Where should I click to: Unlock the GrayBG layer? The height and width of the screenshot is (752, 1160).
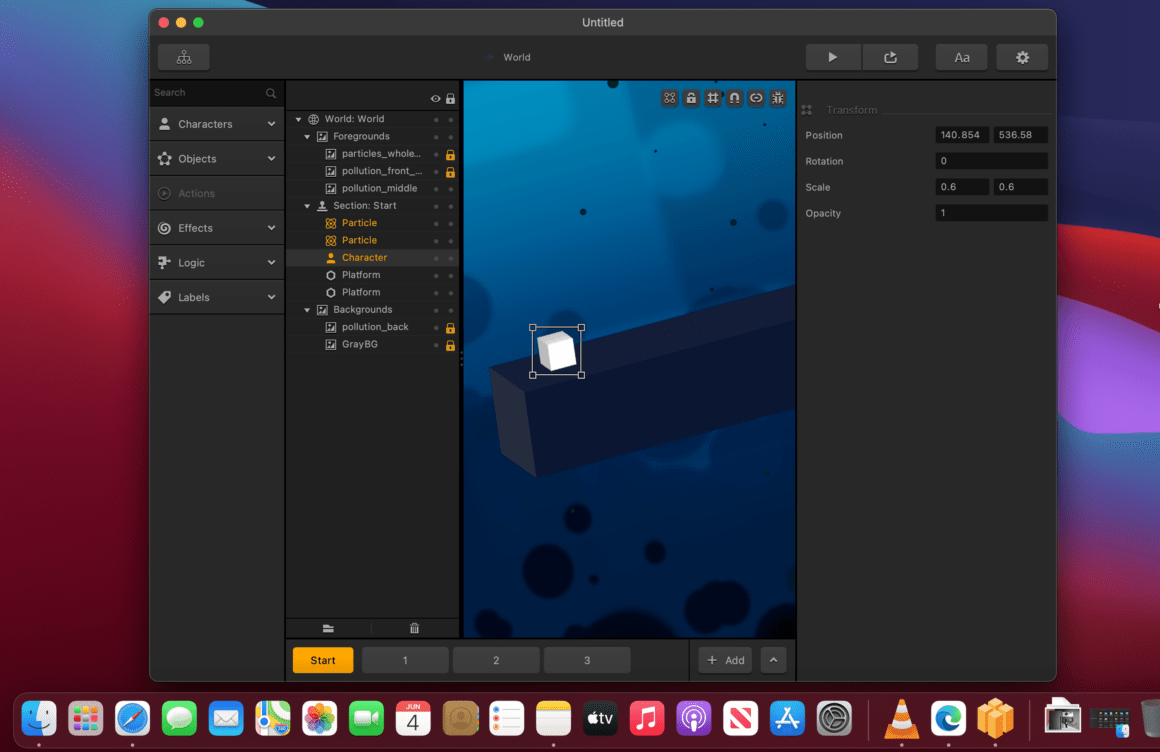click(x=450, y=345)
